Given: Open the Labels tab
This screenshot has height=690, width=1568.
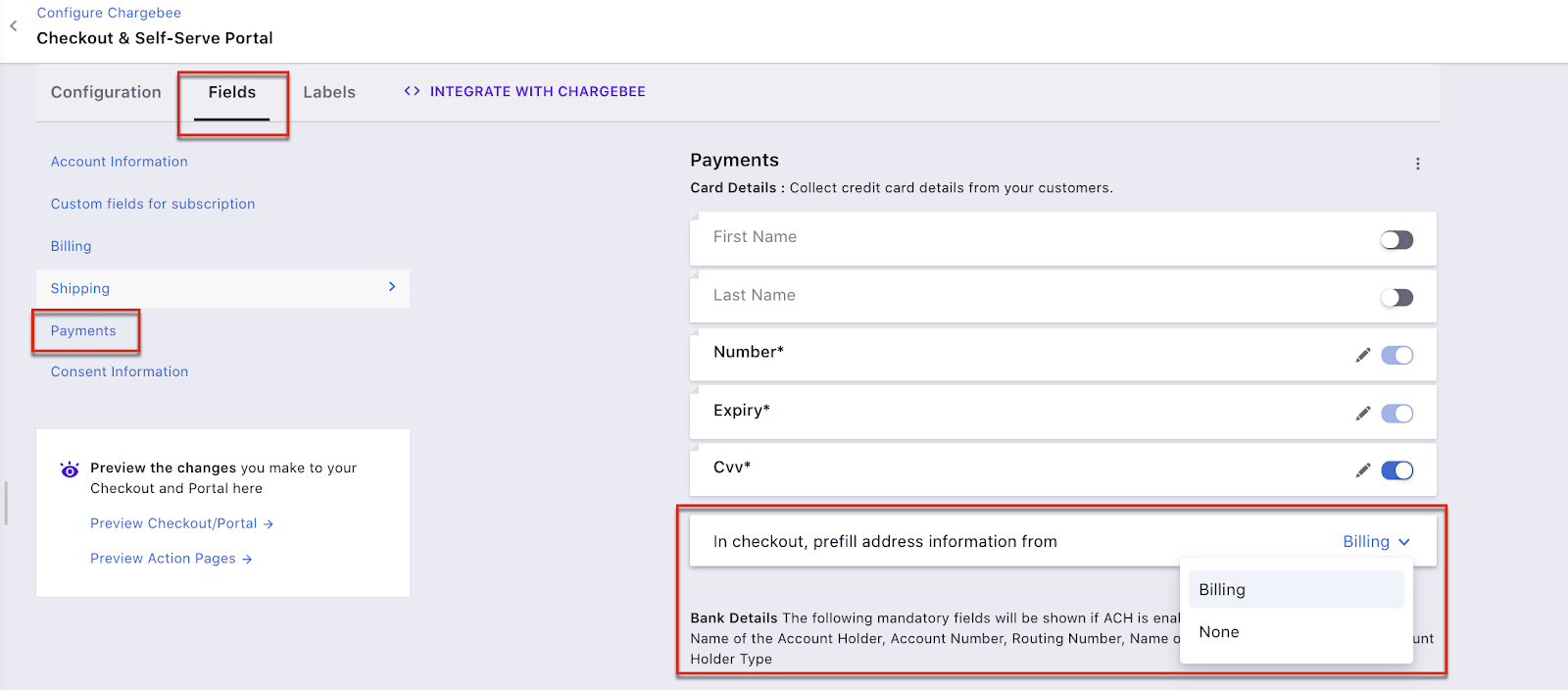Looking at the screenshot, I should click(329, 92).
